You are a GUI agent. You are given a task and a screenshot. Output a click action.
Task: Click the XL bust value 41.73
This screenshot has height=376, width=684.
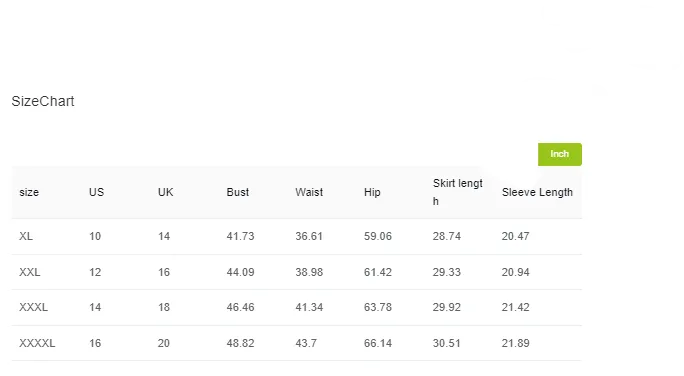(240, 236)
